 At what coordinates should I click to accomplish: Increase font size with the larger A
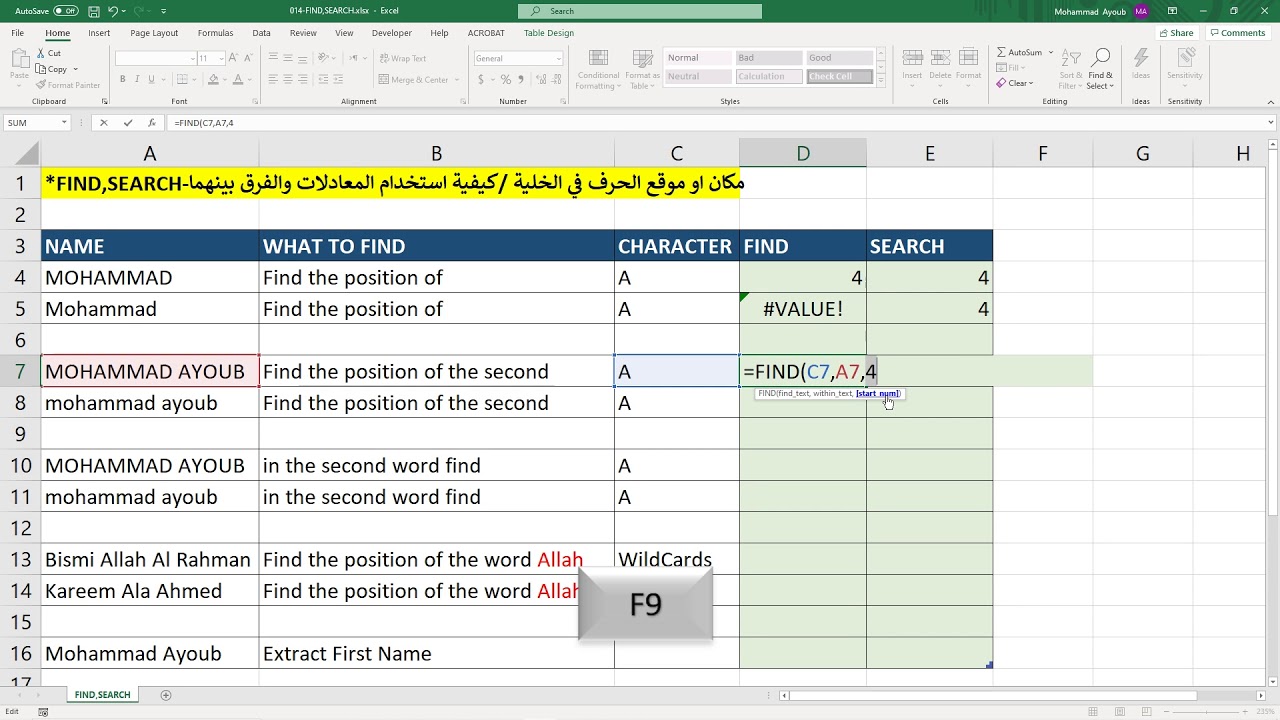[233, 58]
